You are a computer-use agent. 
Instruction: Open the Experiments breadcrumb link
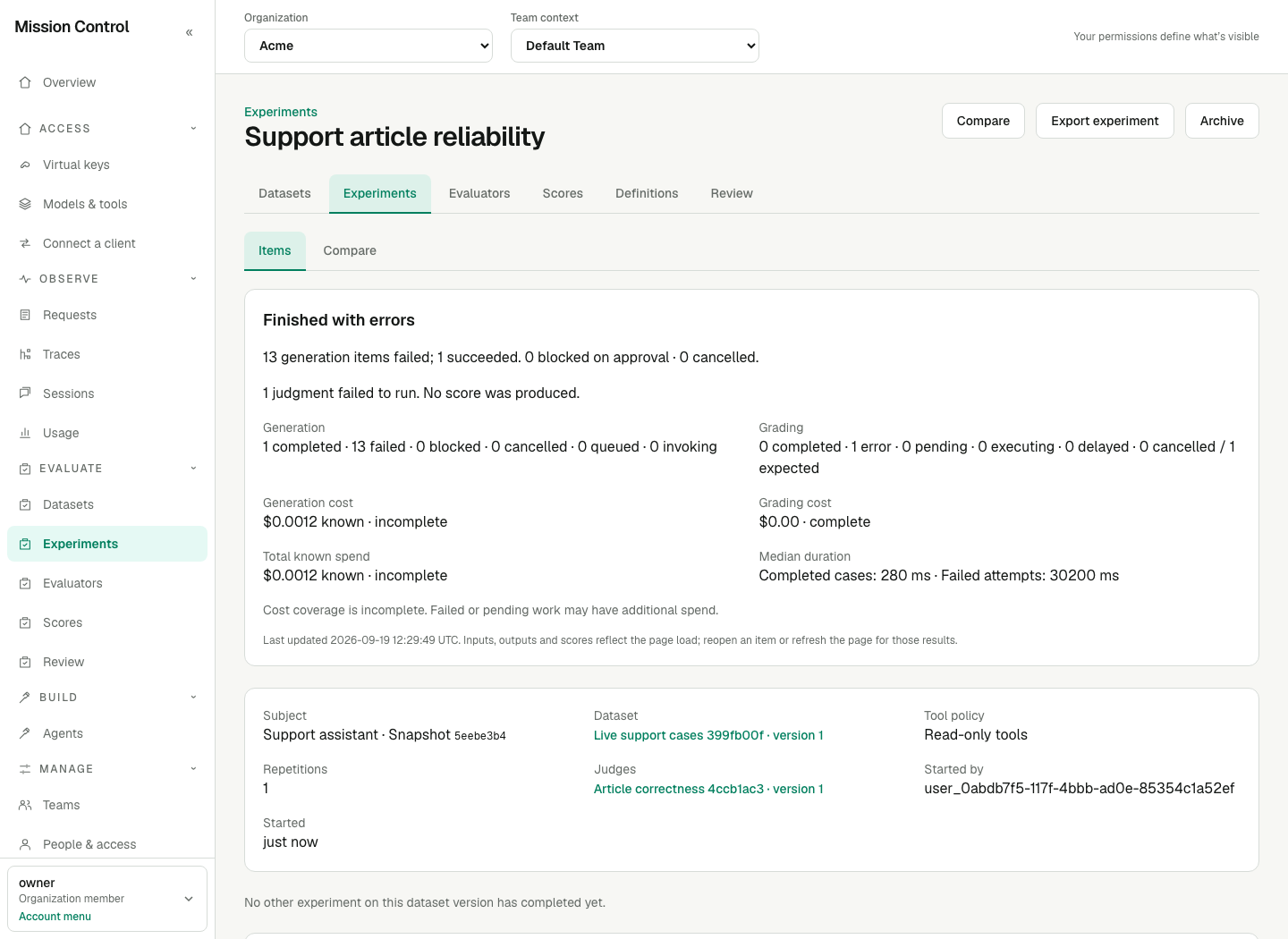[281, 112]
